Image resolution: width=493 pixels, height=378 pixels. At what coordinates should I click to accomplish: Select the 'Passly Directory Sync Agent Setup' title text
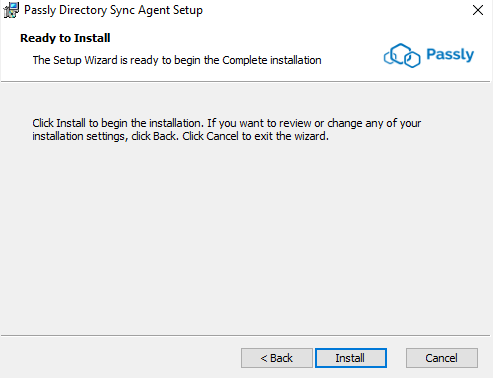tap(113, 10)
